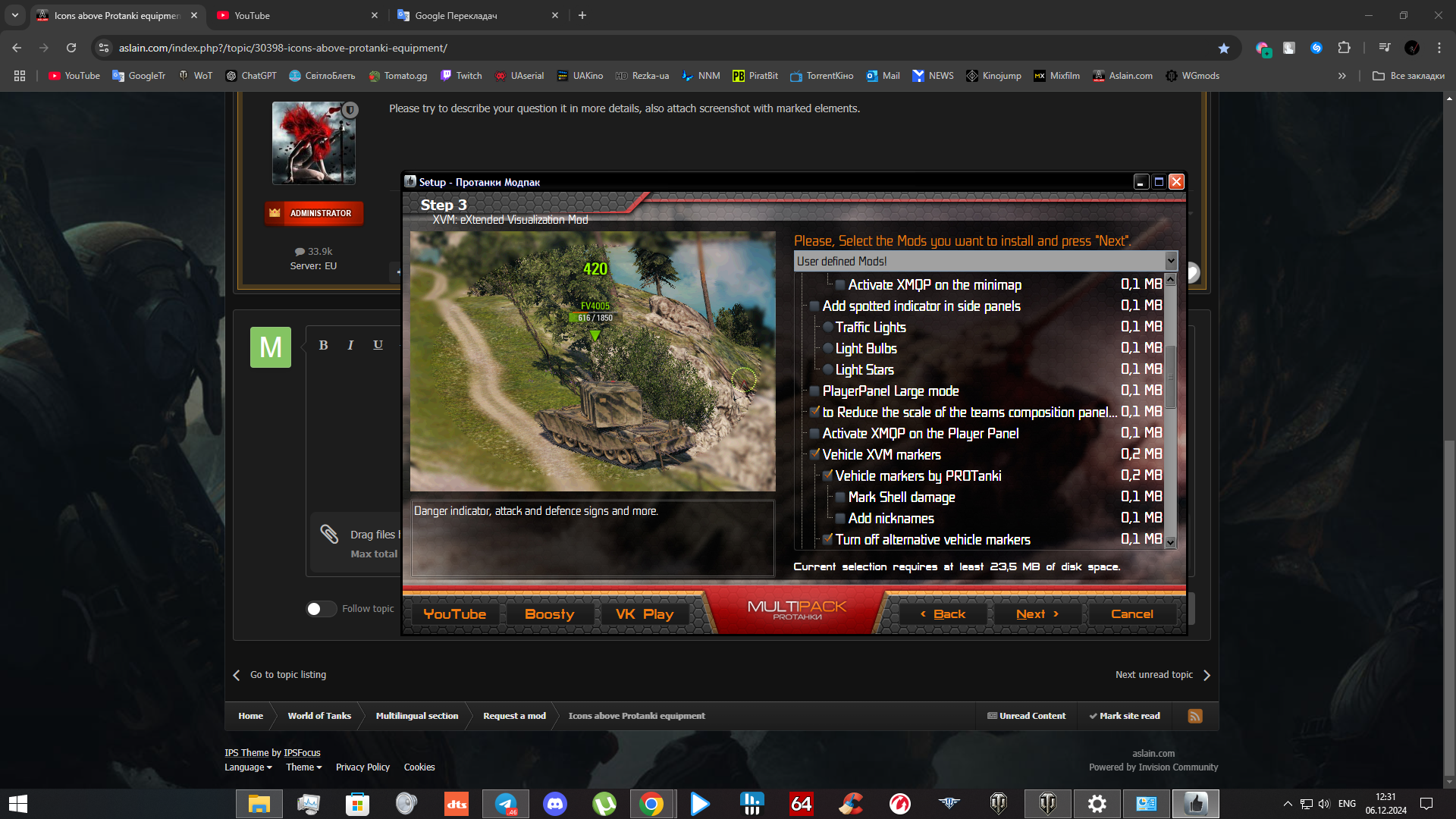The image size is (1456, 819).
Task: Open the Twitch bookmark
Action: pos(461,76)
